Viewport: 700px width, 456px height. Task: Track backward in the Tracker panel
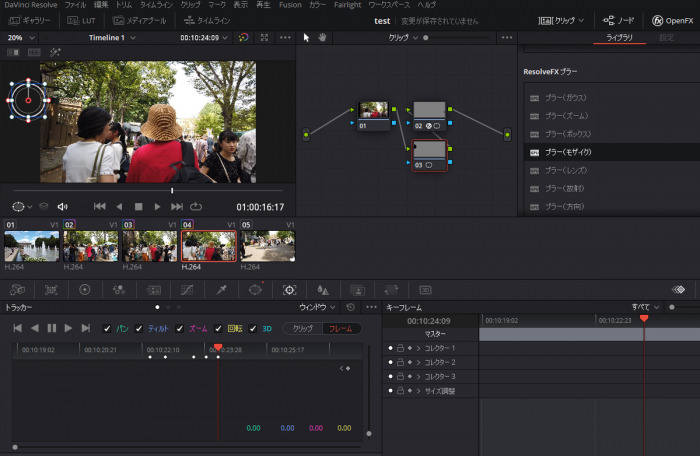tap(34, 328)
